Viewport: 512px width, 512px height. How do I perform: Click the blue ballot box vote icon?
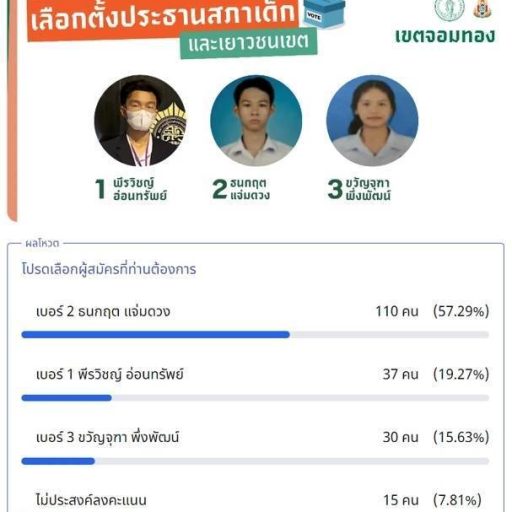pyautogui.click(x=324, y=13)
